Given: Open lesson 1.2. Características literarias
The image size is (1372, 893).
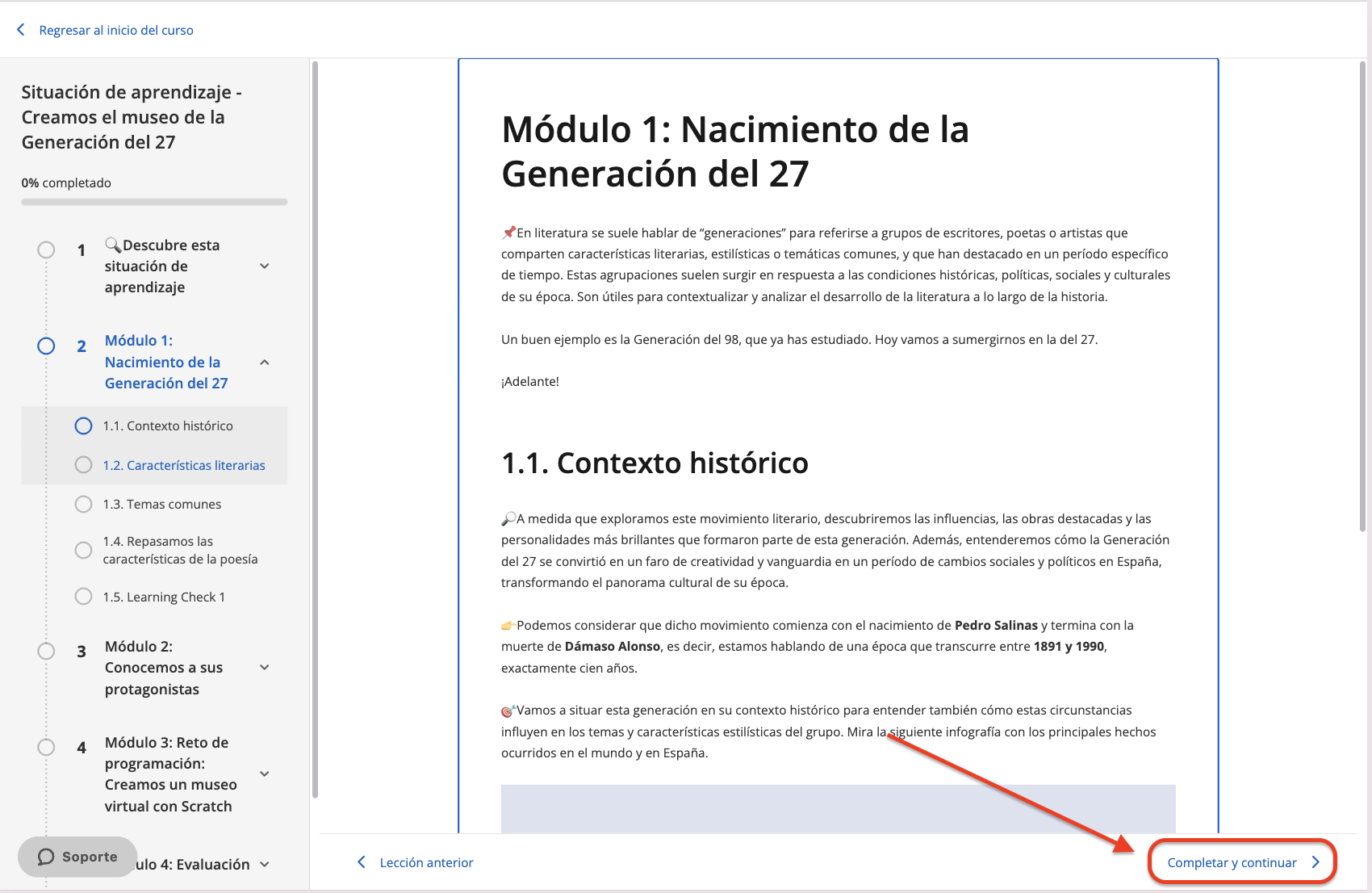Looking at the screenshot, I should [184, 465].
